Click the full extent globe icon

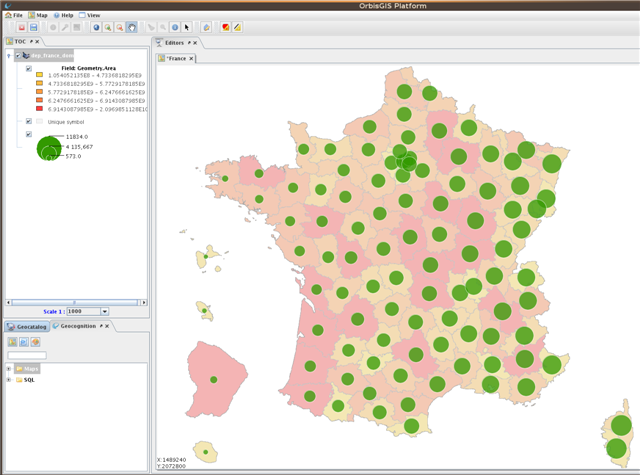[97, 27]
